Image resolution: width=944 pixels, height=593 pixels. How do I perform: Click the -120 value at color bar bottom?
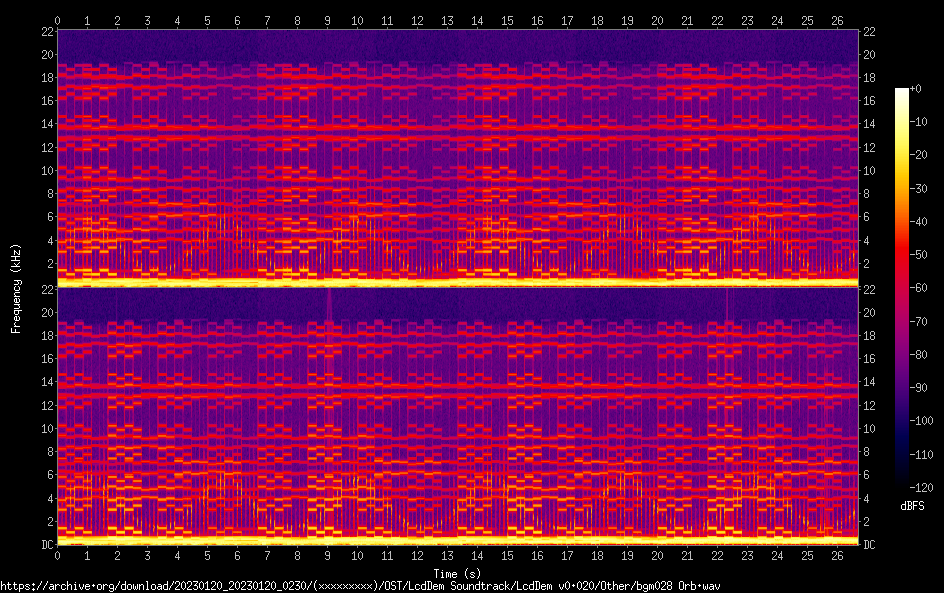tap(919, 487)
